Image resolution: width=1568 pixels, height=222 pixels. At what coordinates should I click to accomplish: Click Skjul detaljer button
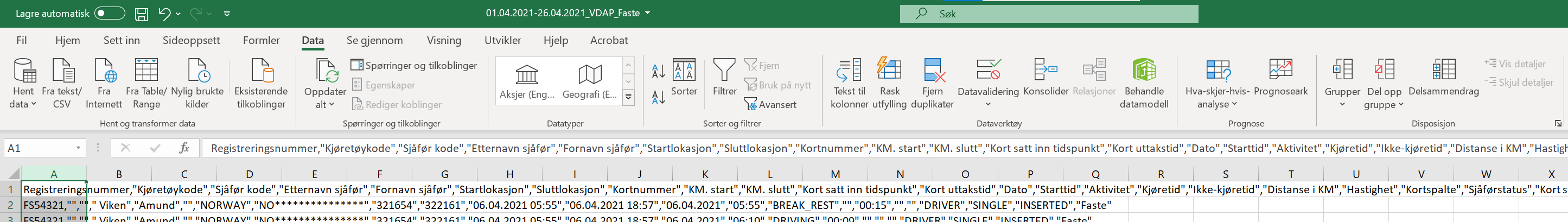click(x=1518, y=82)
